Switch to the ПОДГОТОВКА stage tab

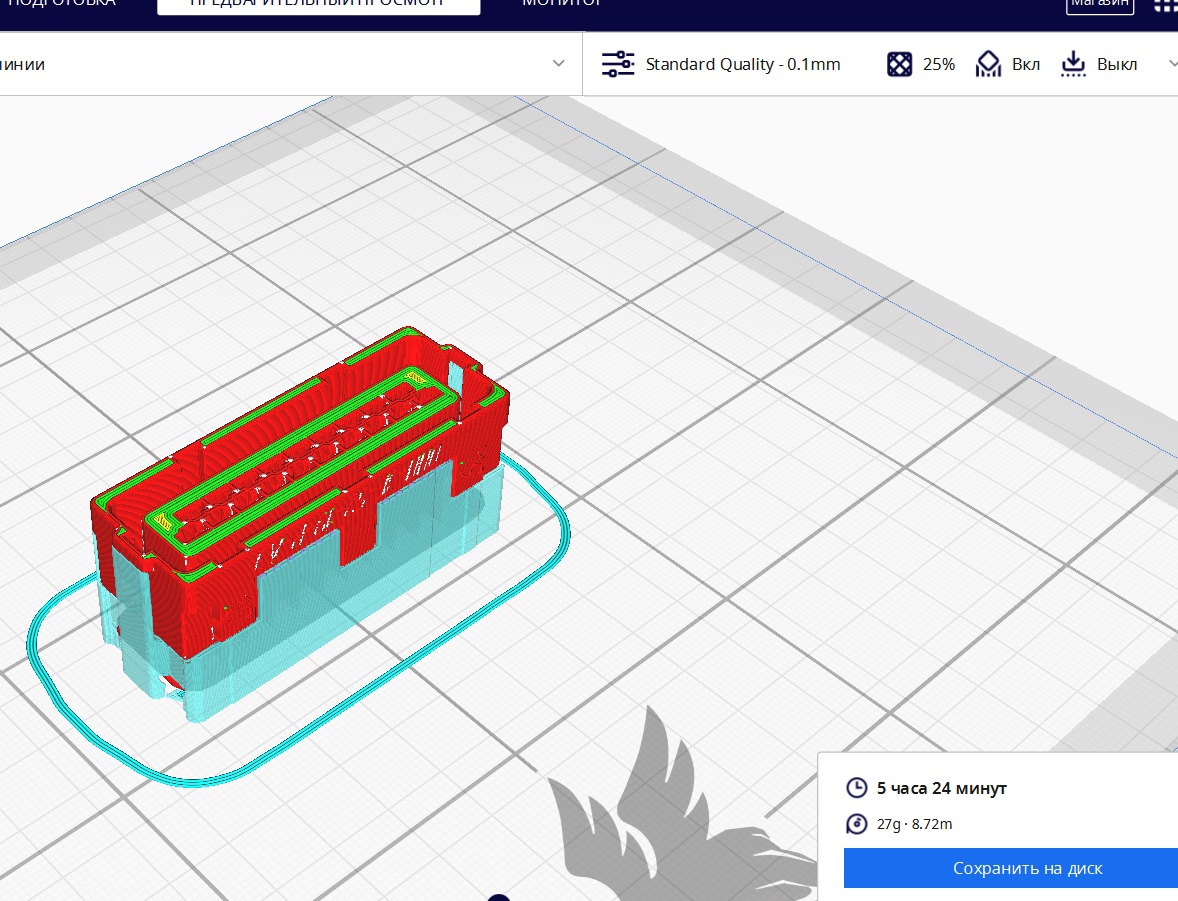coord(62,4)
